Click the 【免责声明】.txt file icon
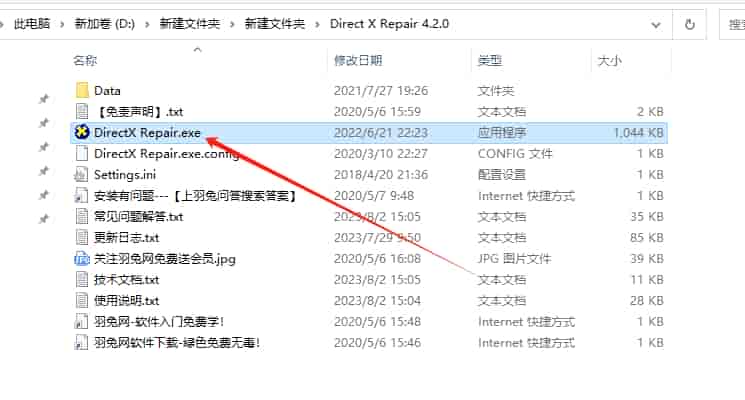745x400 pixels. [82, 111]
